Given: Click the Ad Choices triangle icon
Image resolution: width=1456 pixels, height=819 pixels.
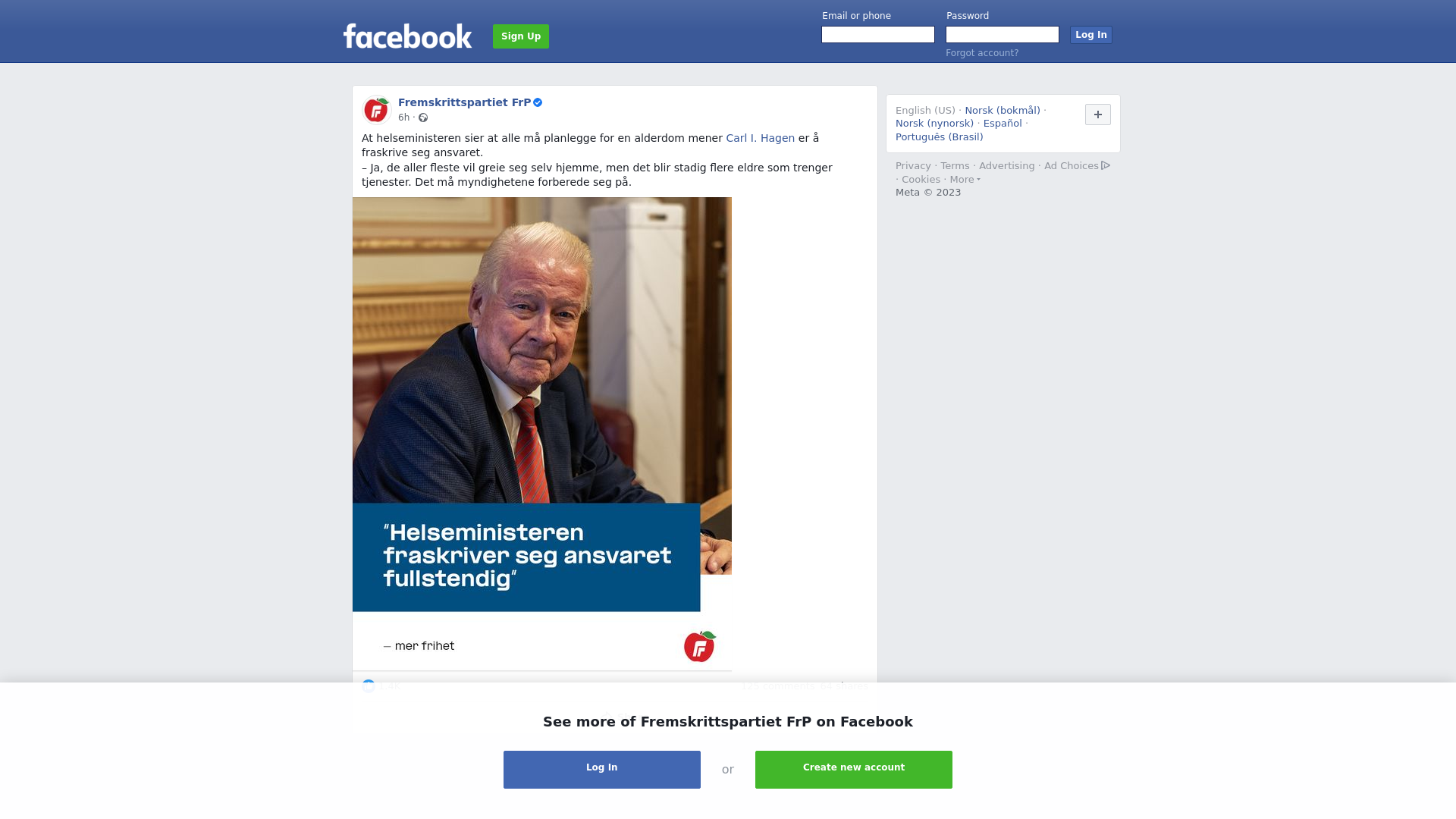Looking at the screenshot, I should (x=1106, y=165).
